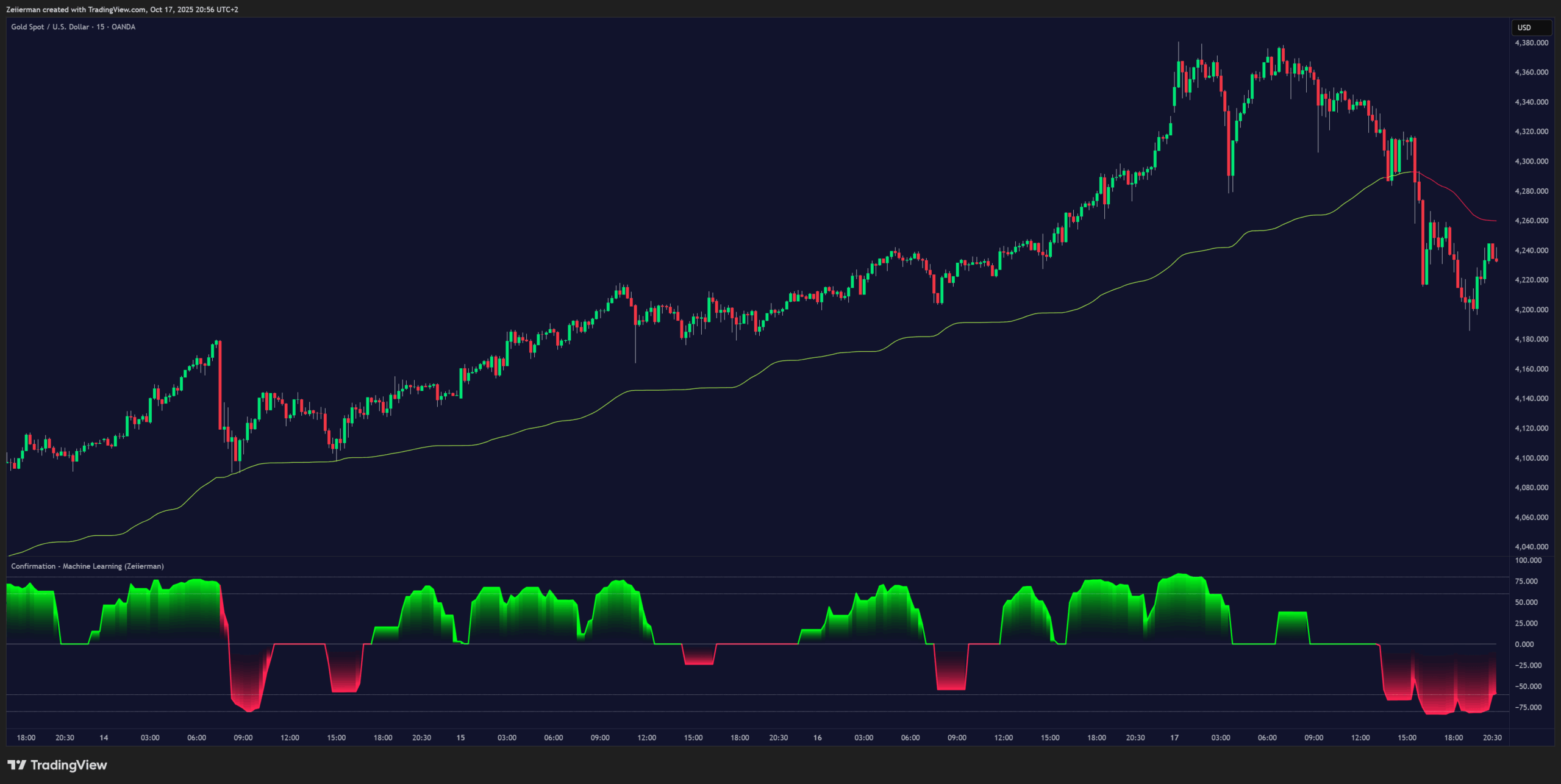Click the tall red candle on the 14th
The image size is (1561, 784).
coord(220,384)
